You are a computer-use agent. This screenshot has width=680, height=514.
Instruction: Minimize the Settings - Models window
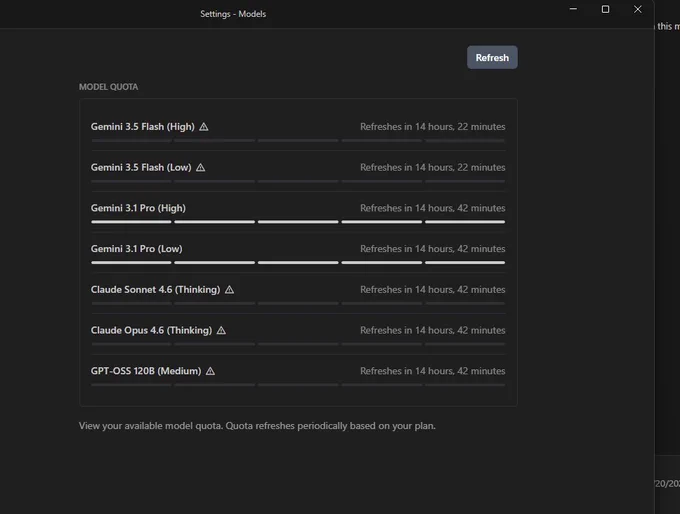[x=573, y=9]
